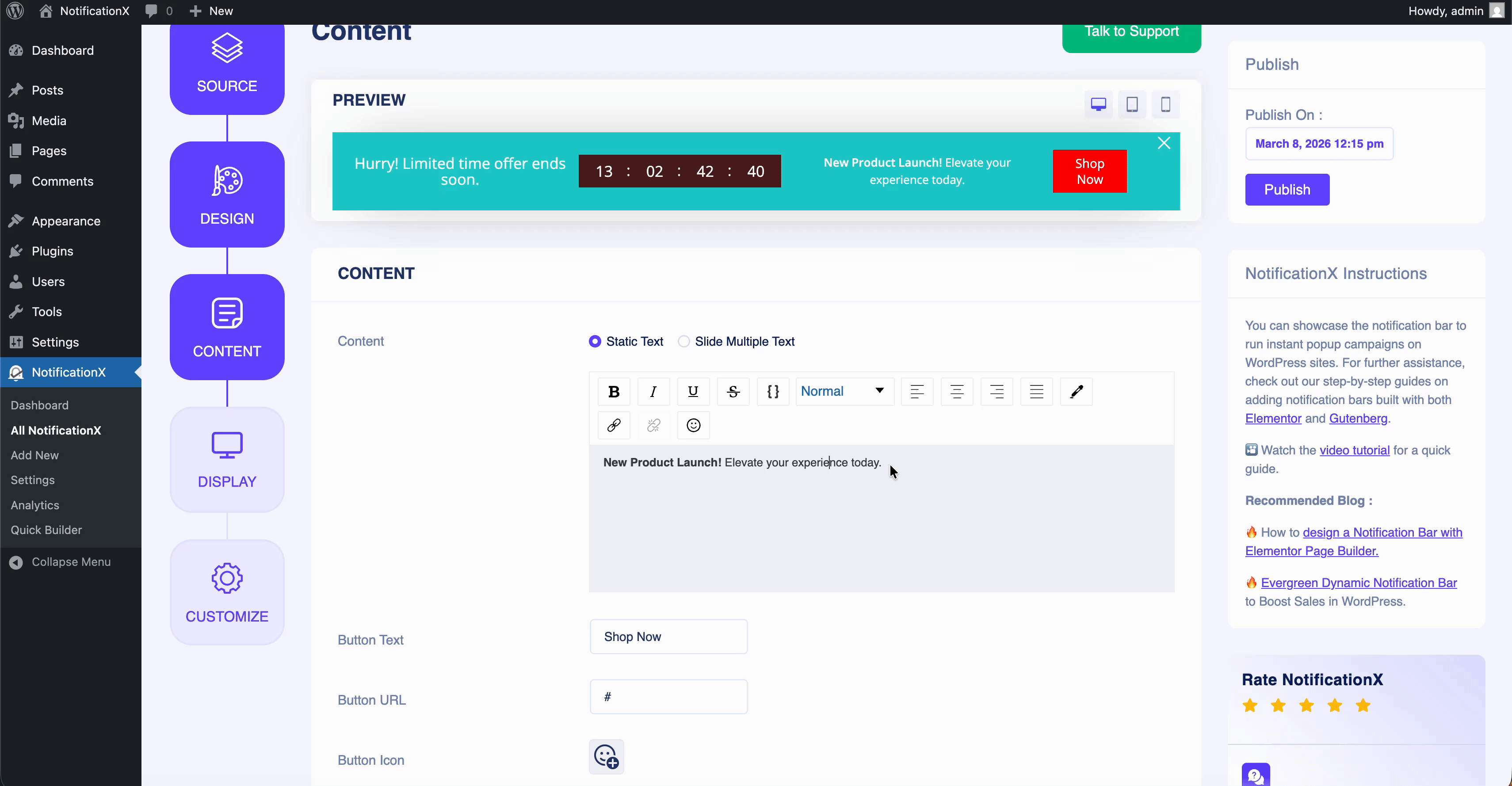Open the Analytics menu item
Image resolution: width=1512 pixels, height=786 pixels.
[34, 505]
